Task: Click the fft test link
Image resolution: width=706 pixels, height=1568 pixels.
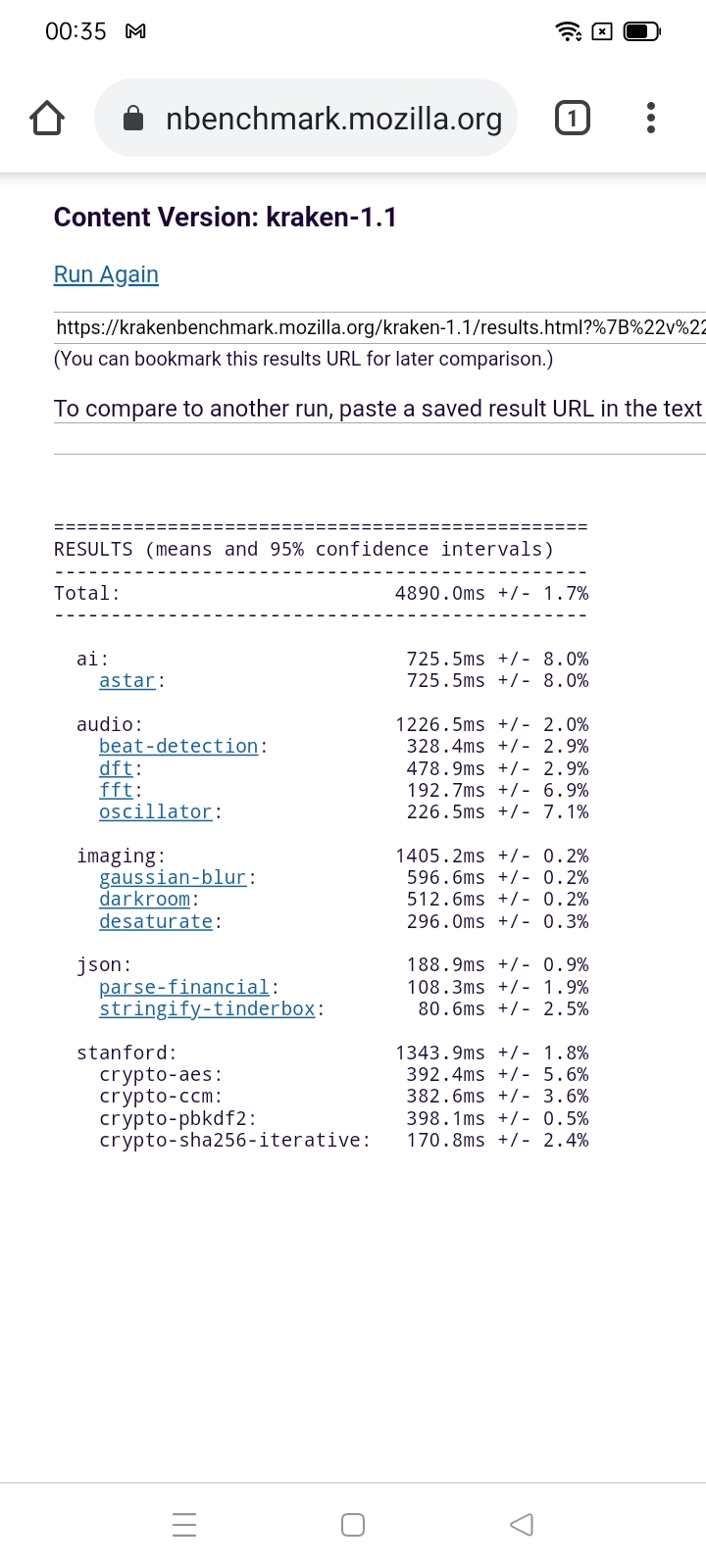Action: pyautogui.click(x=116, y=790)
